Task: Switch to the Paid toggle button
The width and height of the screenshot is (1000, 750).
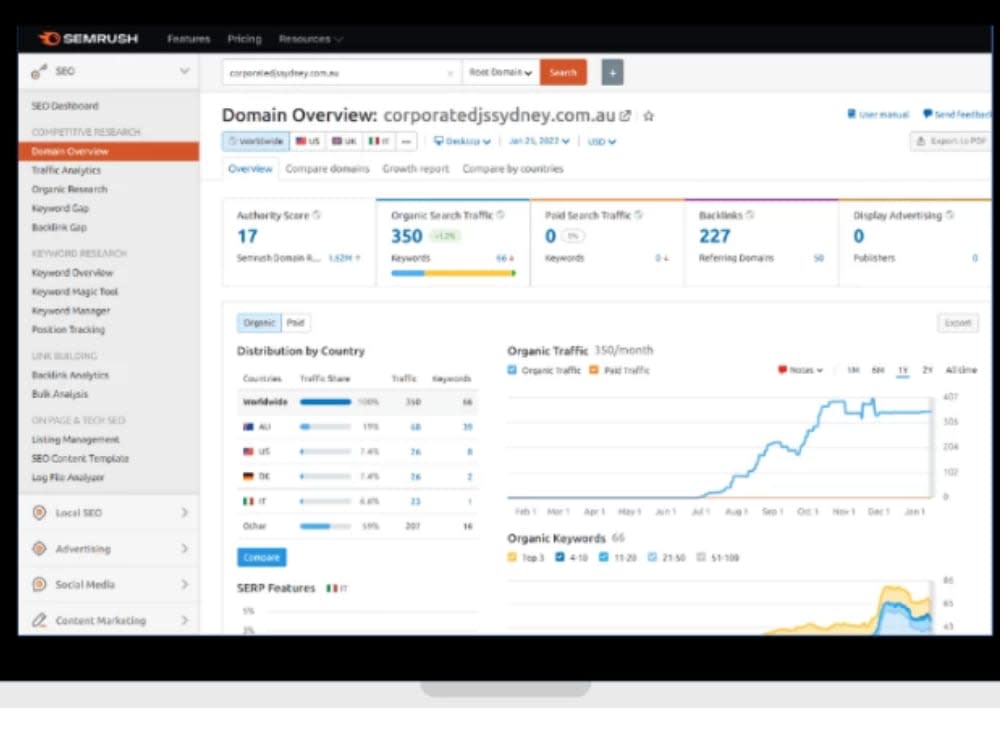Action: point(295,323)
